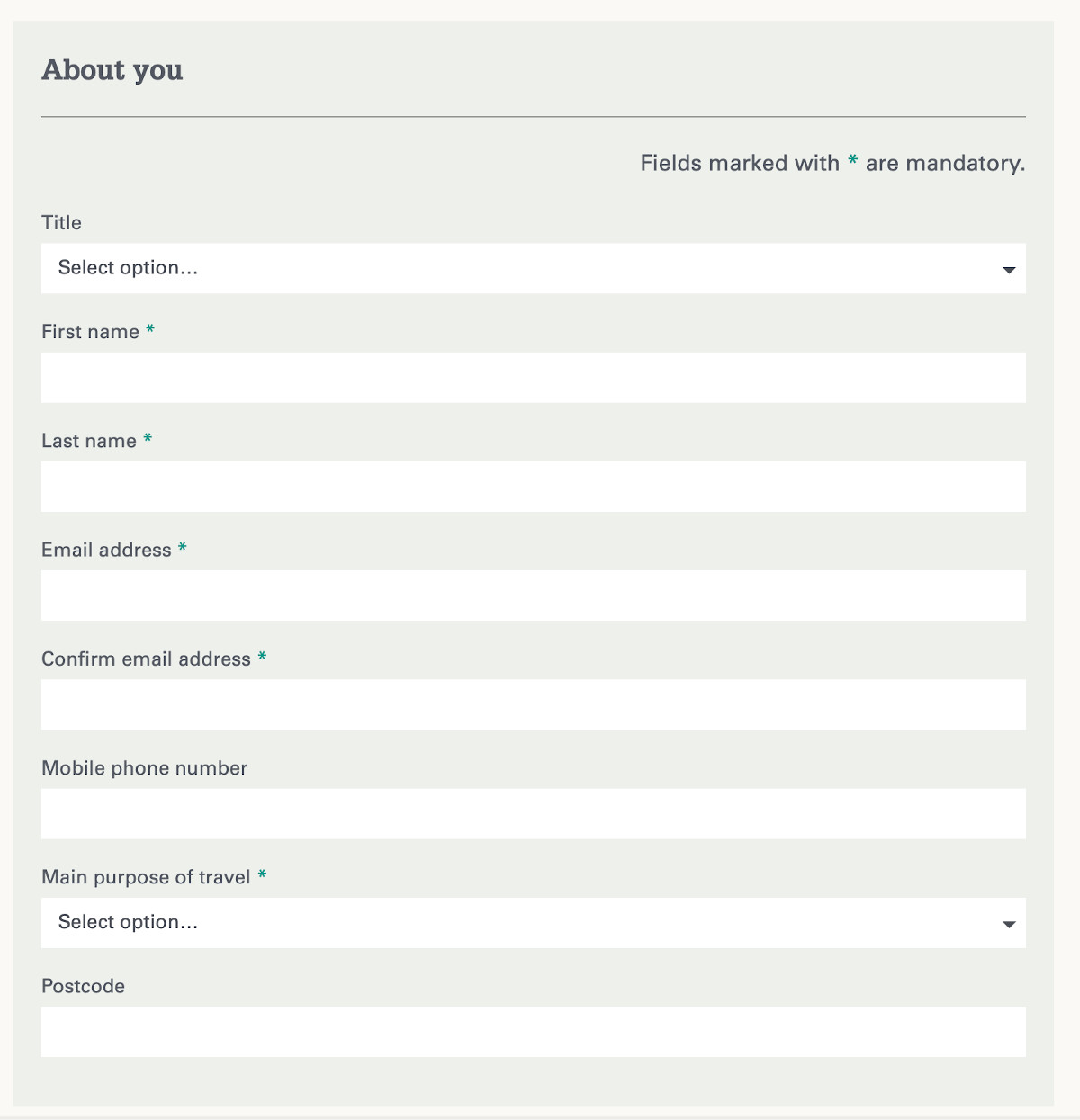The height and width of the screenshot is (1120, 1080).
Task: Click the "Last name" label text
Action: [x=88, y=441]
